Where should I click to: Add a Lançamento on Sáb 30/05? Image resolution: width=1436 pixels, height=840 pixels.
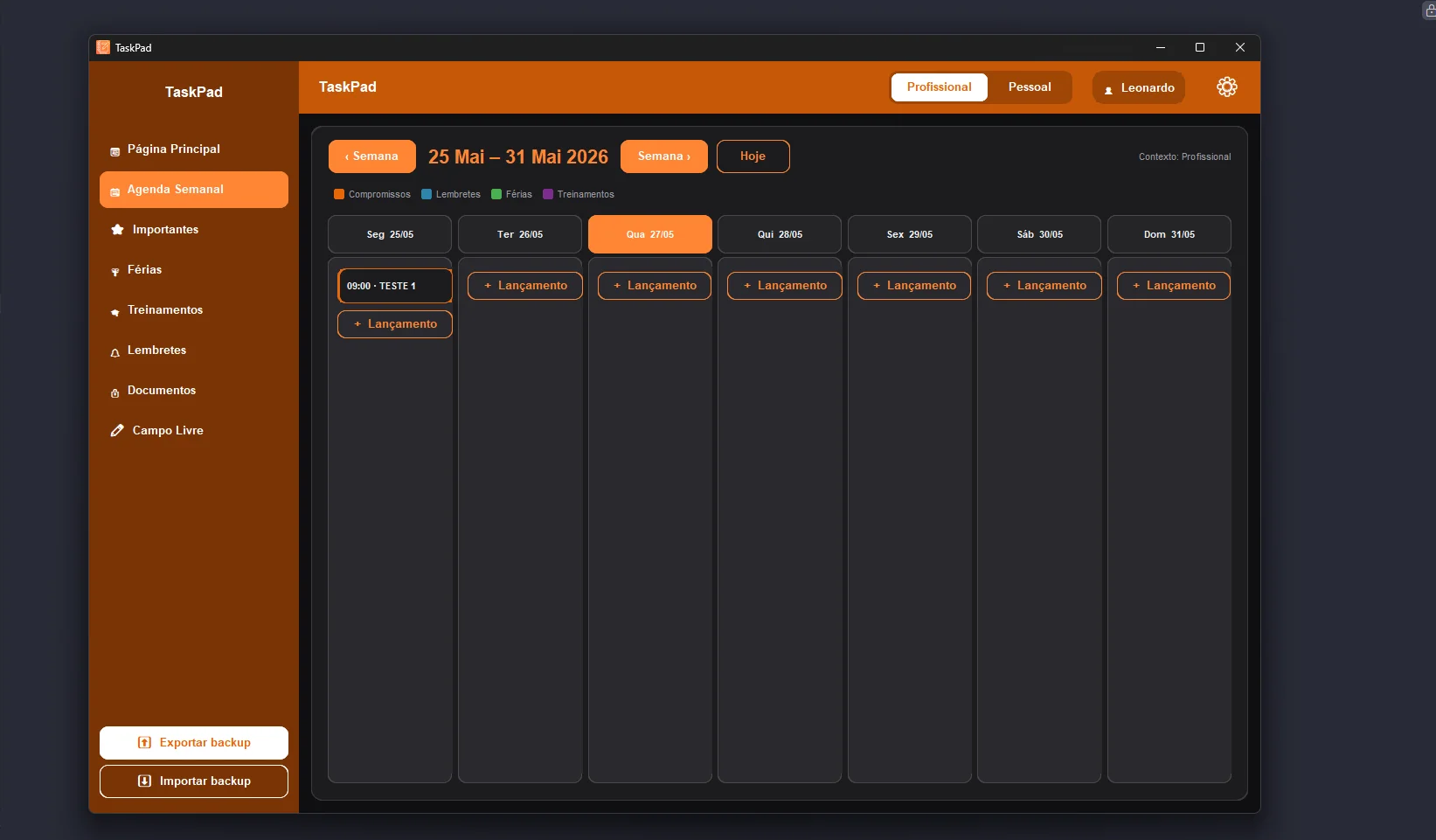click(x=1044, y=286)
